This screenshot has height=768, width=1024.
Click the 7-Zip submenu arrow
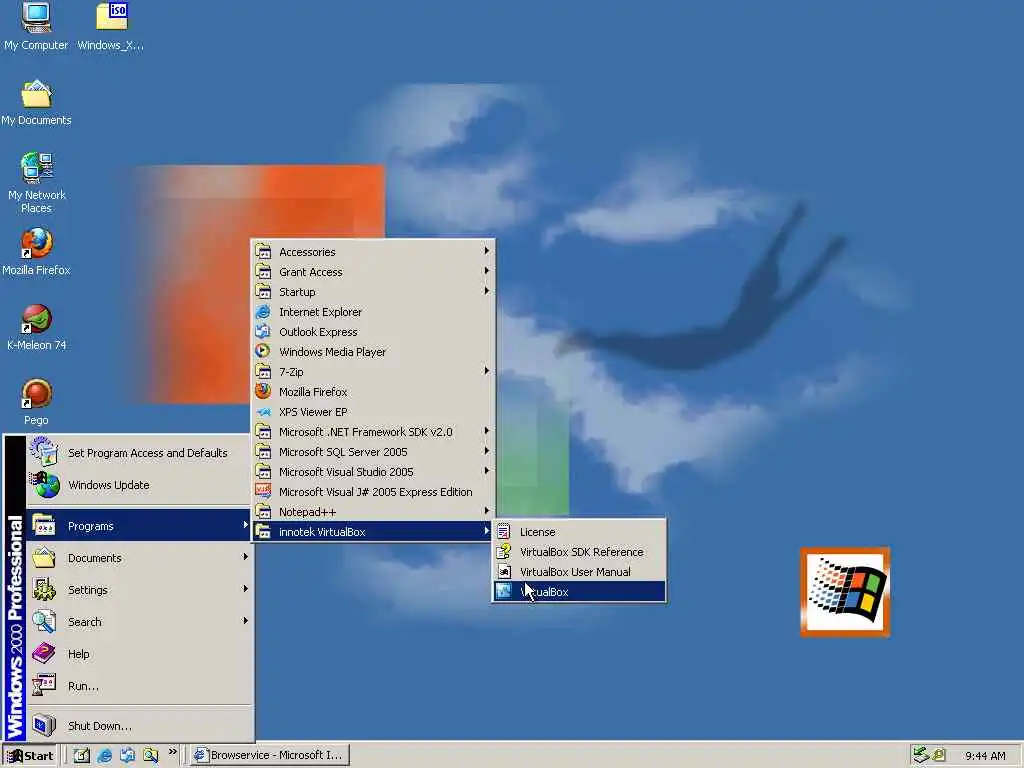tap(487, 371)
